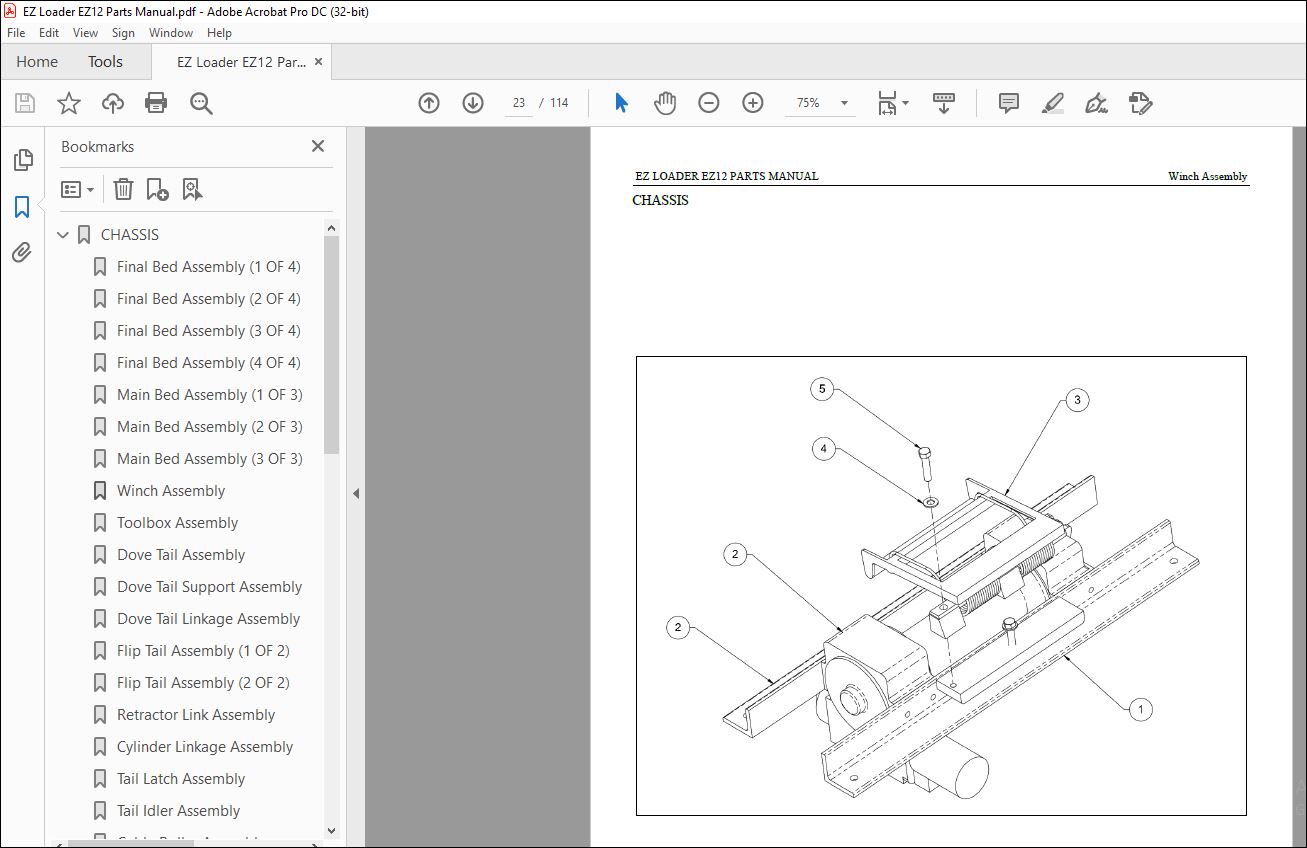This screenshot has height=848, width=1307.
Task: Zoom in with plus icon
Action: [753, 103]
